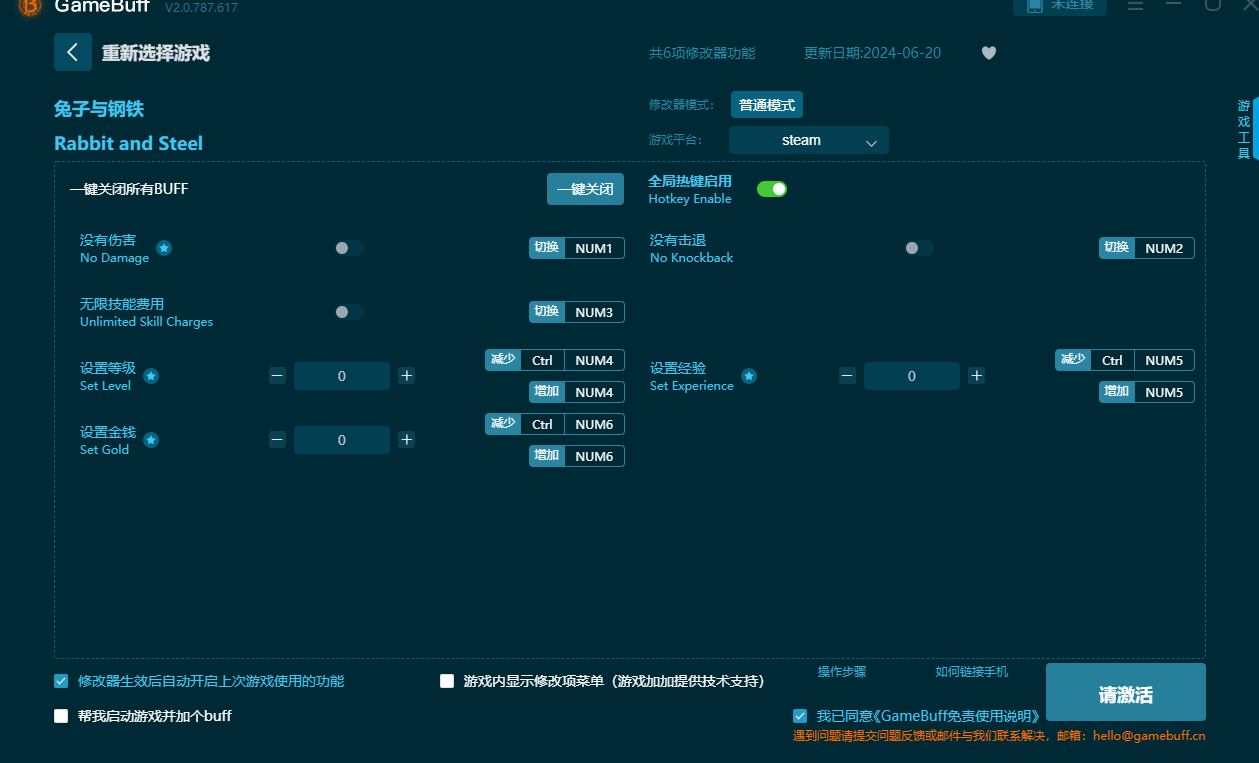Click the Set Experience value field
This screenshot has height=763, width=1259.
(x=912, y=376)
